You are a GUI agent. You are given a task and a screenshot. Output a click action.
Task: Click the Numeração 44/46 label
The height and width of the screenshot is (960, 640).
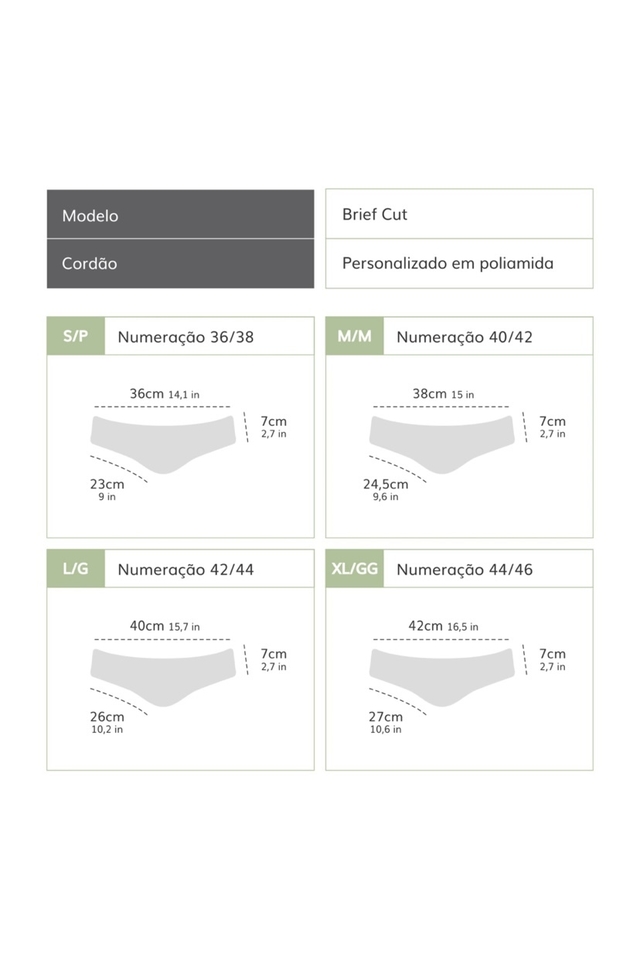click(x=464, y=570)
